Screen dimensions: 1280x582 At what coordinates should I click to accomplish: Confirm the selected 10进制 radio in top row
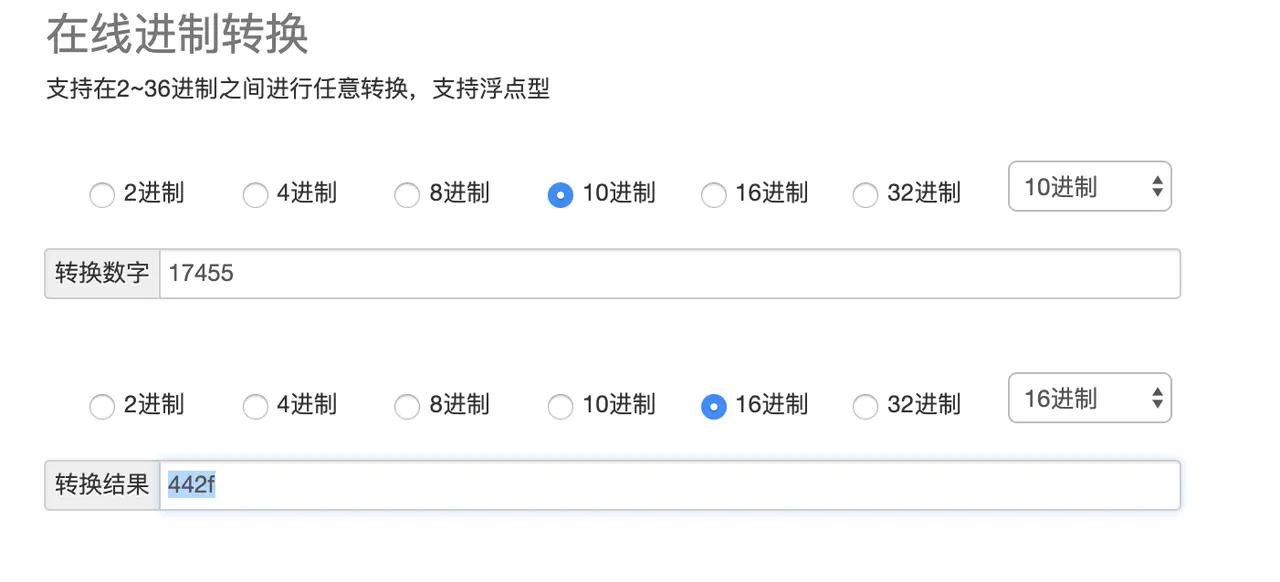[x=559, y=195]
